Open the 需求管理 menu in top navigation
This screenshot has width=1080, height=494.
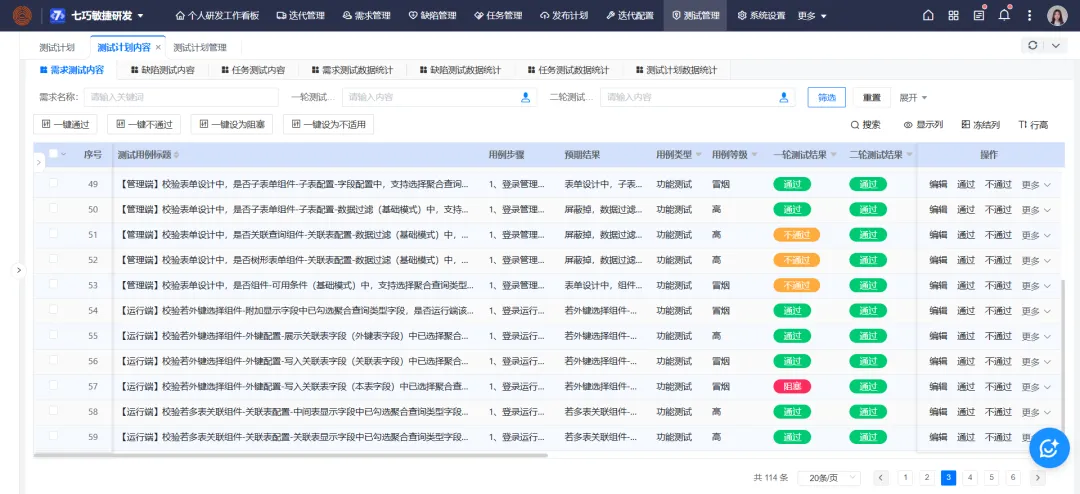366,16
